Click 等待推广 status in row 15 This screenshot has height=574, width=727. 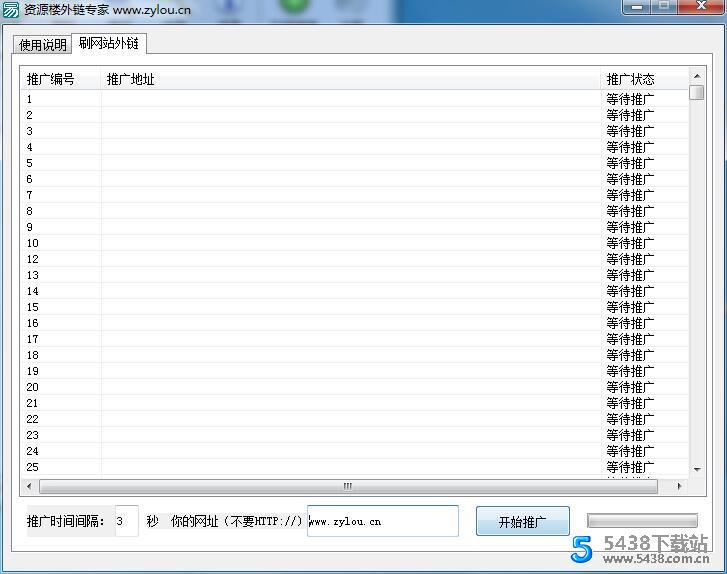630,307
